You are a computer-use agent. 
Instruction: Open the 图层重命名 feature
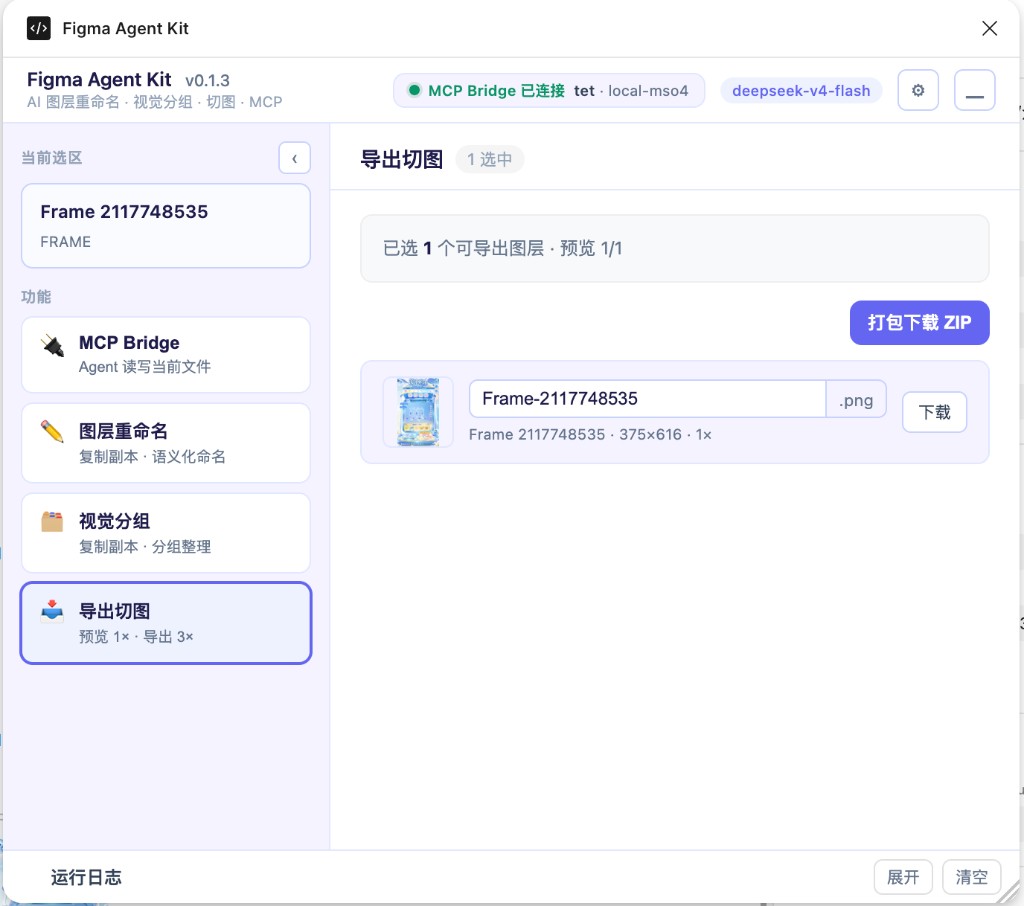click(166, 443)
